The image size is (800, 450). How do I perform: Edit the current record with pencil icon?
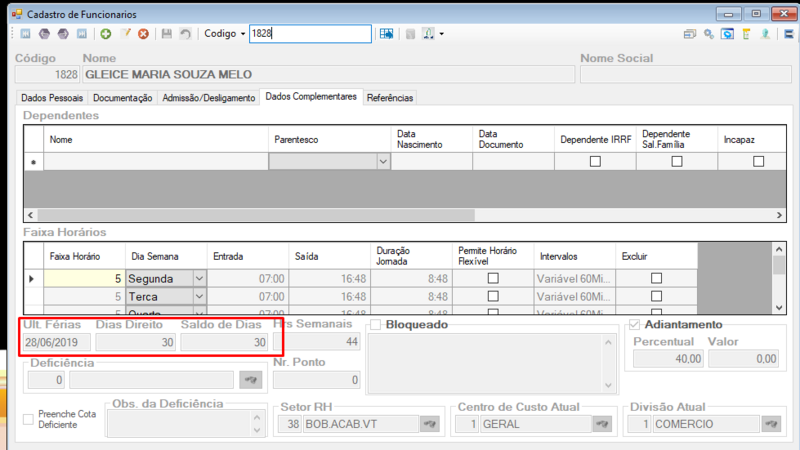tap(125, 34)
